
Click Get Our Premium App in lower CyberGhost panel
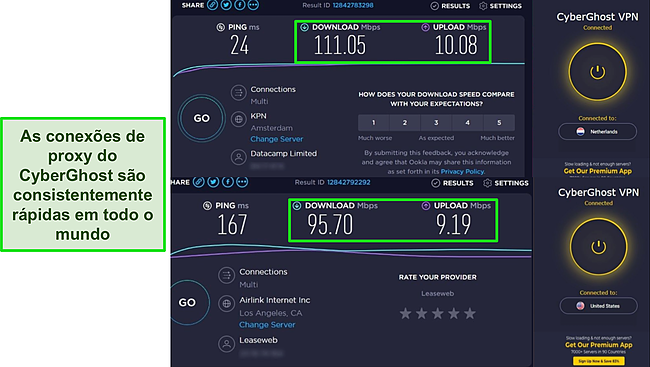click(599, 345)
